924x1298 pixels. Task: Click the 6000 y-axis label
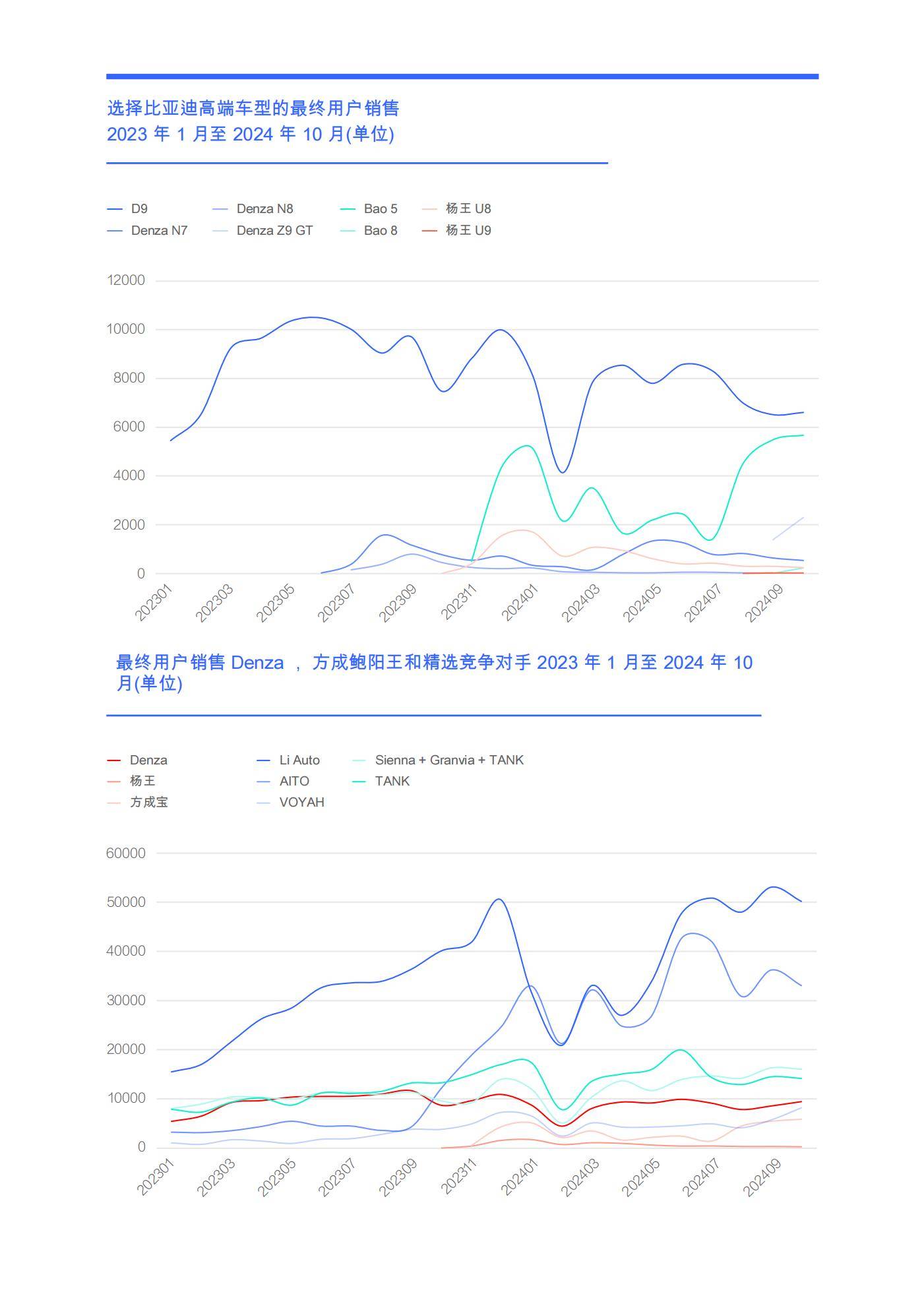click(x=129, y=427)
